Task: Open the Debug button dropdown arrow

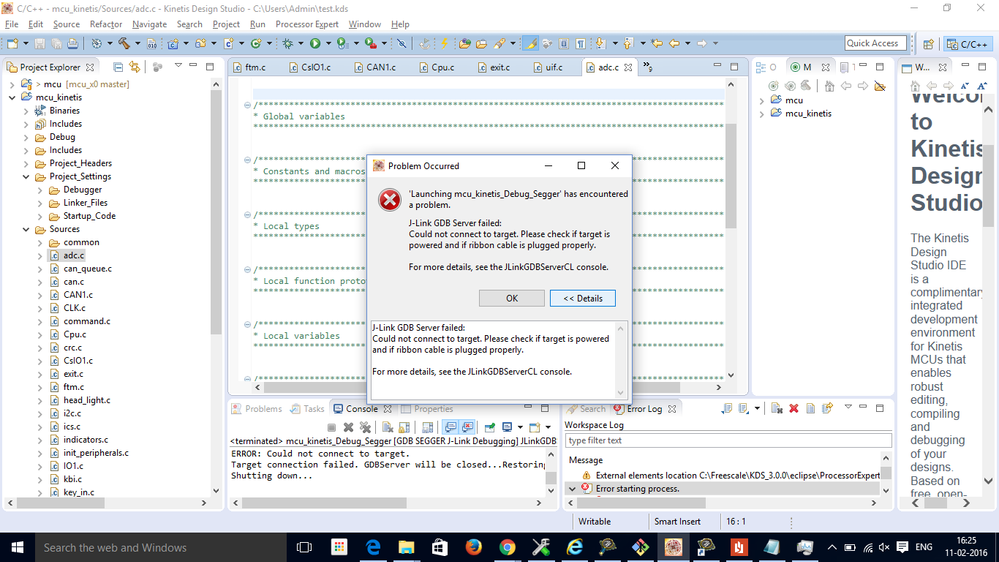Action: coord(301,43)
